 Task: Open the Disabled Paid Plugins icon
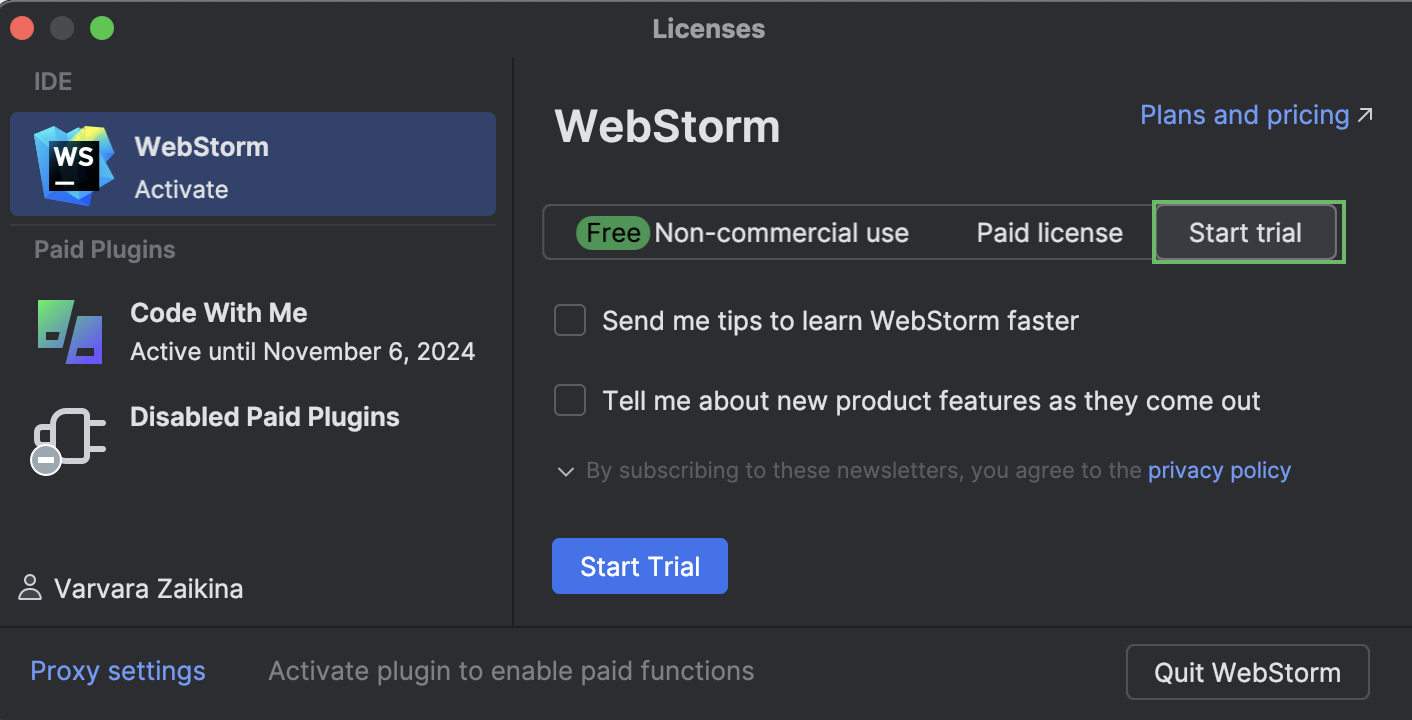69,437
